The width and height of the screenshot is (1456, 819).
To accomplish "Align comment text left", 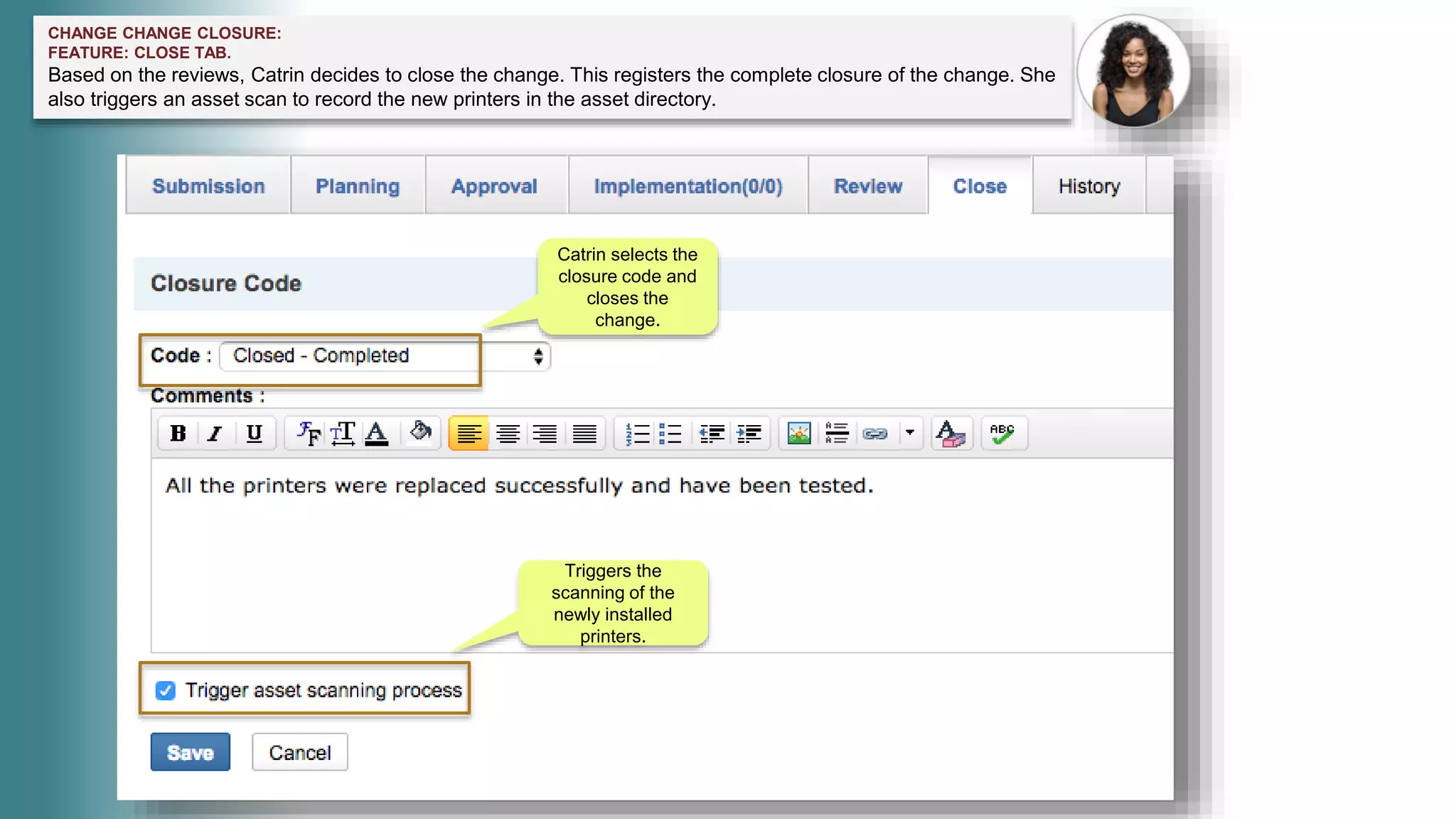I will coord(469,433).
